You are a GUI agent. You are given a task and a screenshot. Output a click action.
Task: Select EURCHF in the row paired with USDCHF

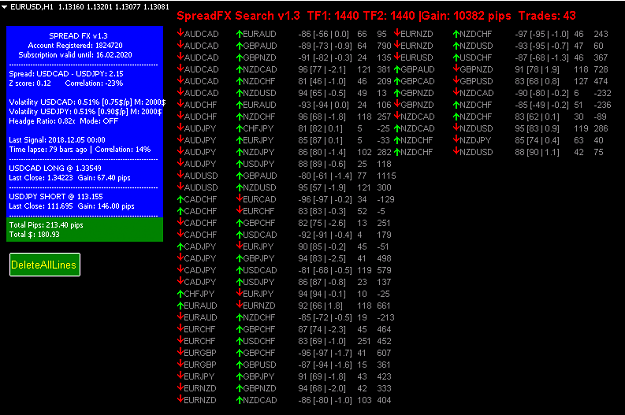click(x=199, y=341)
